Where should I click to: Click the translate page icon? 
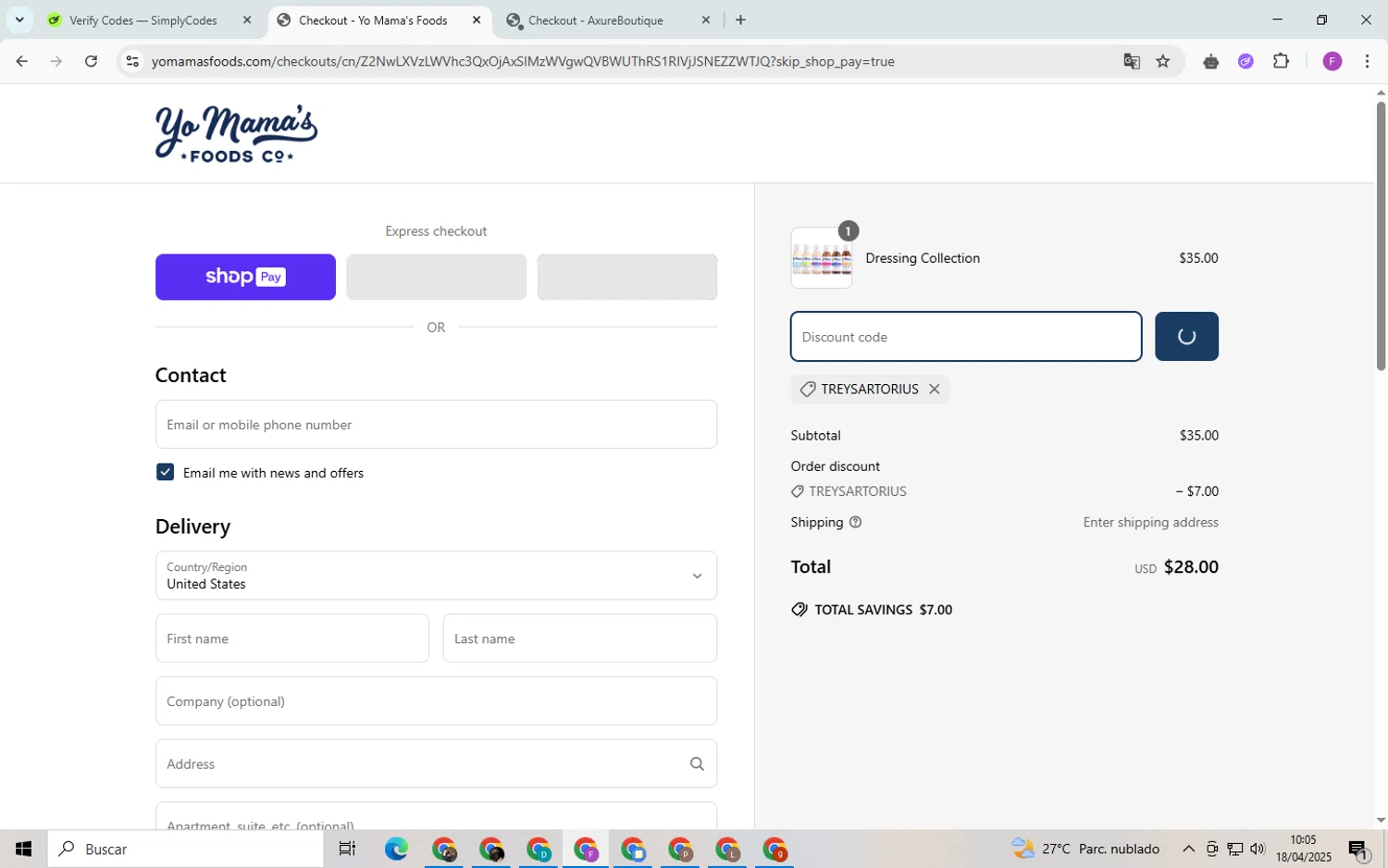pos(1132,62)
